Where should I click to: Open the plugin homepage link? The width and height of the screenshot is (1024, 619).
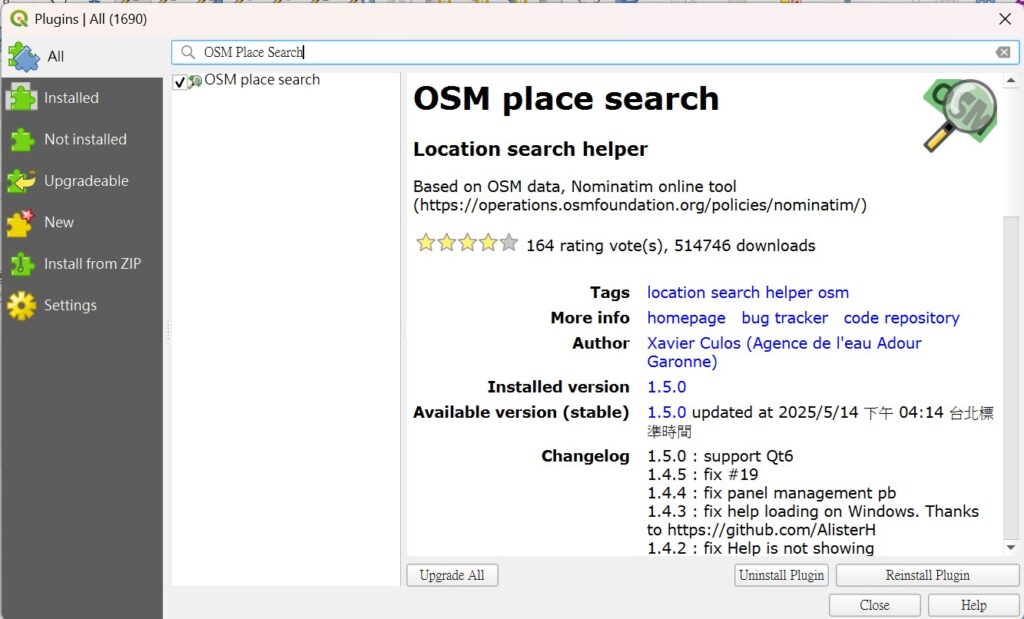click(x=686, y=318)
